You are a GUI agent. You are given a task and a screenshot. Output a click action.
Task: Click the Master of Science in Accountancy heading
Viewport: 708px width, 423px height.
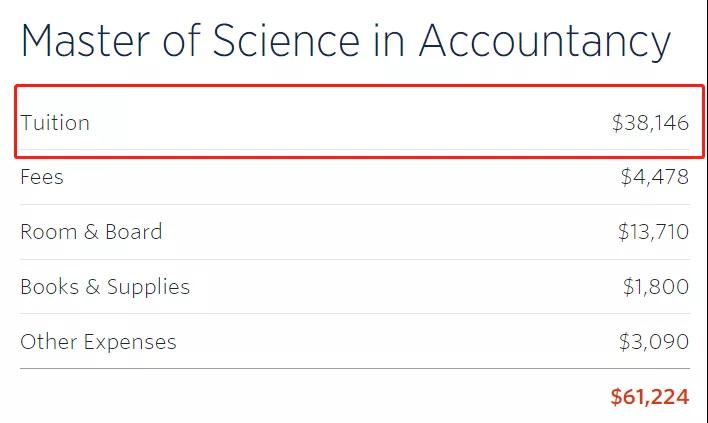(x=346, y=42)
